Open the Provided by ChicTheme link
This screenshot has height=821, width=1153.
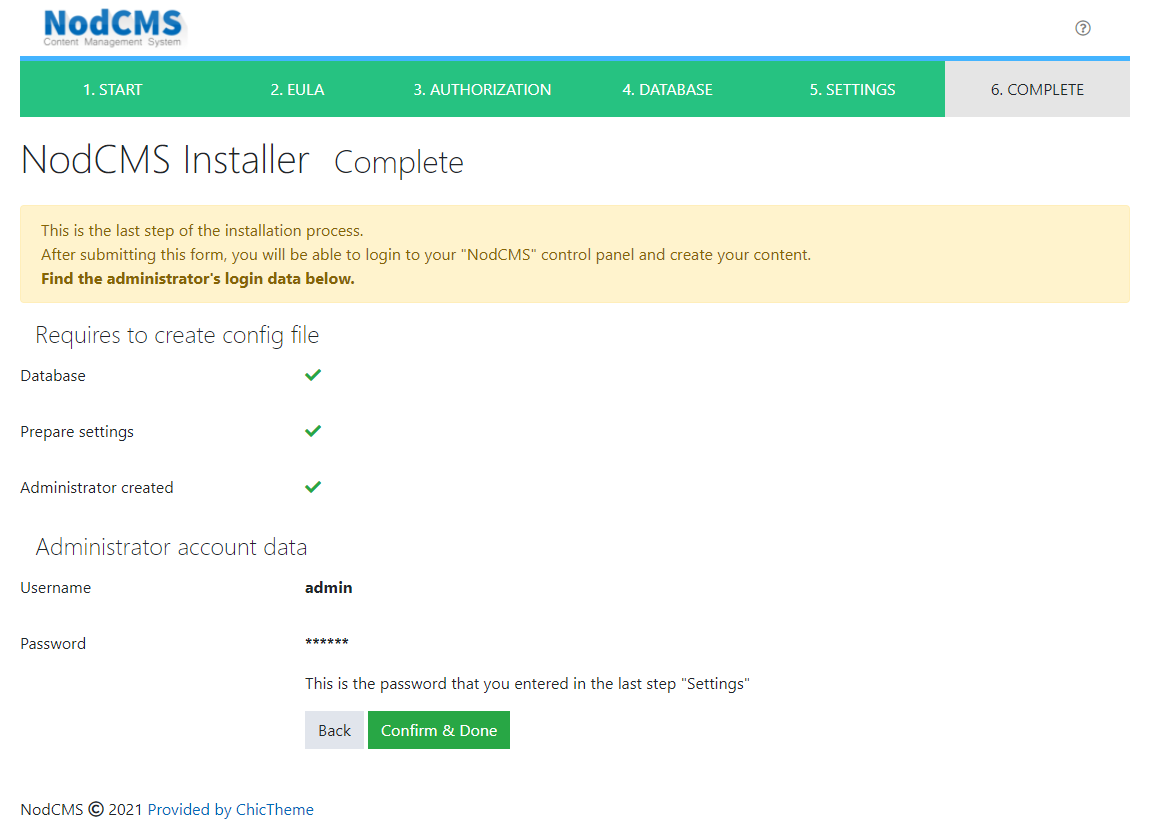(x=231, y=810)
